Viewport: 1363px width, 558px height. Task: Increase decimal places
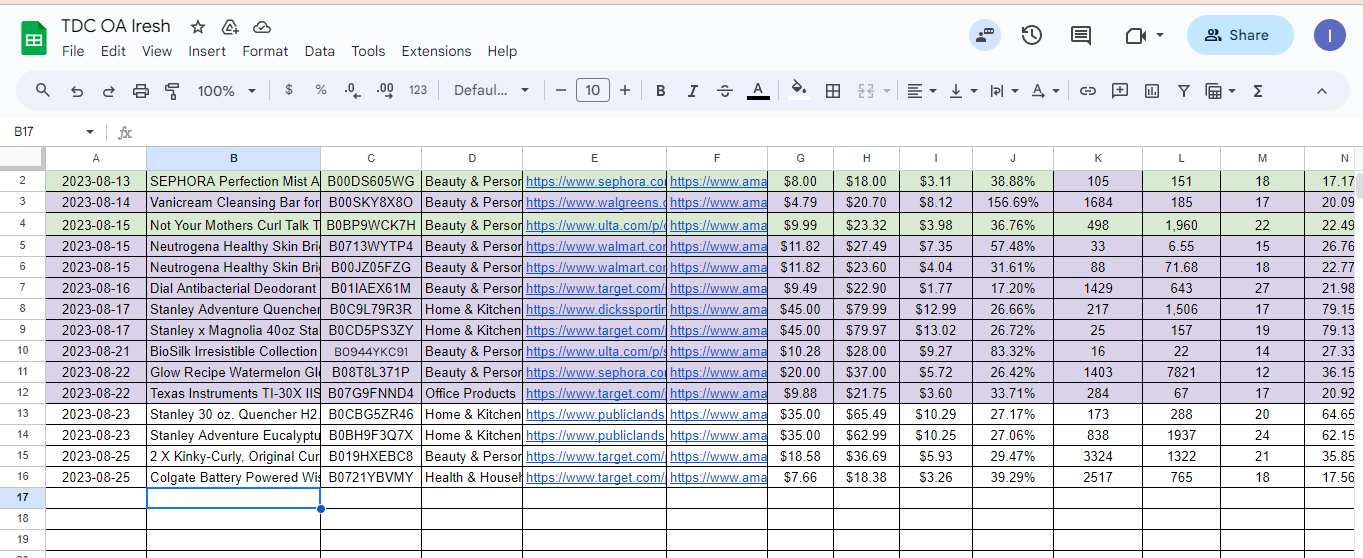[x=385, y=90]
